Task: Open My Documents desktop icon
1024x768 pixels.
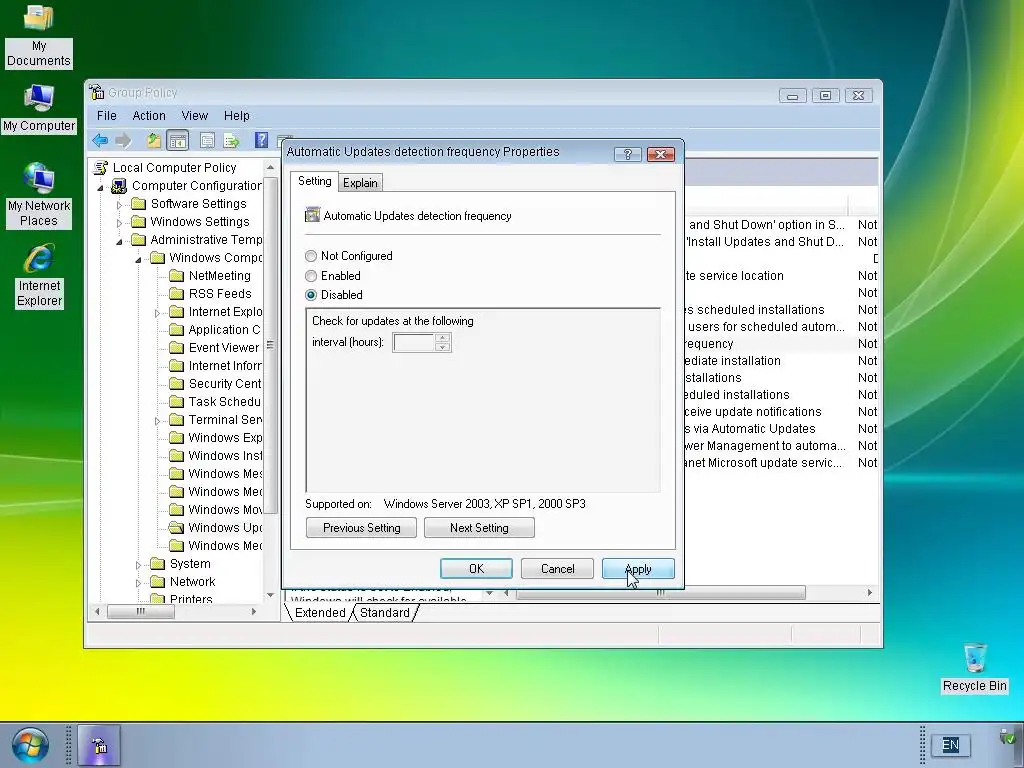Action: 39,35
